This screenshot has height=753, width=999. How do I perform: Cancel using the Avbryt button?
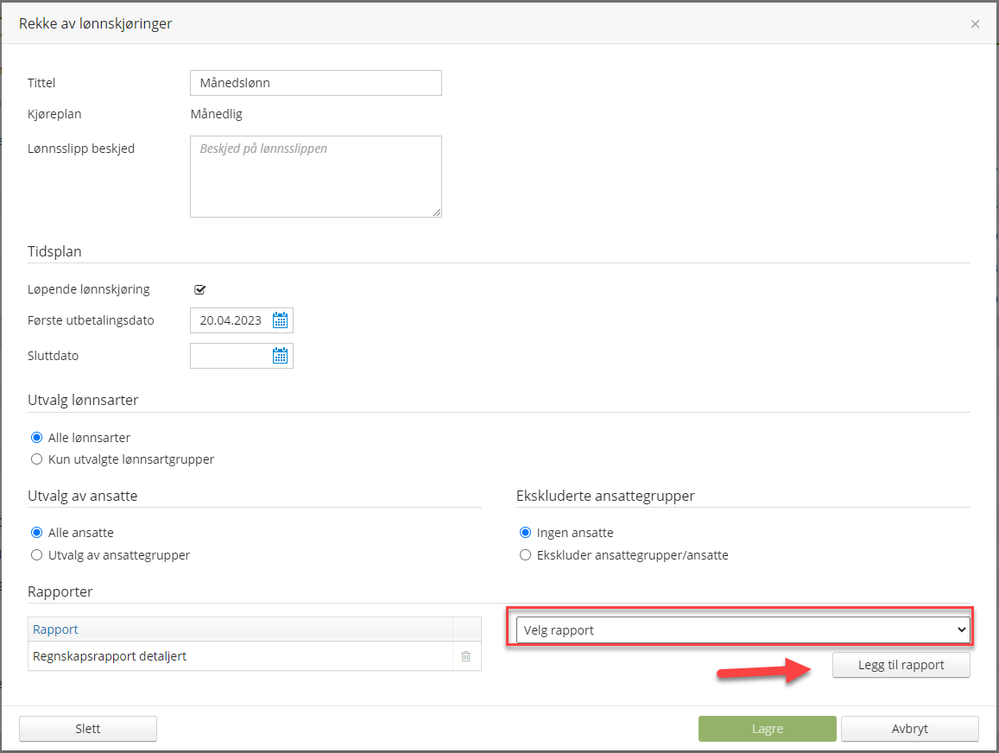pyautogui.click(x=910, y=729)
